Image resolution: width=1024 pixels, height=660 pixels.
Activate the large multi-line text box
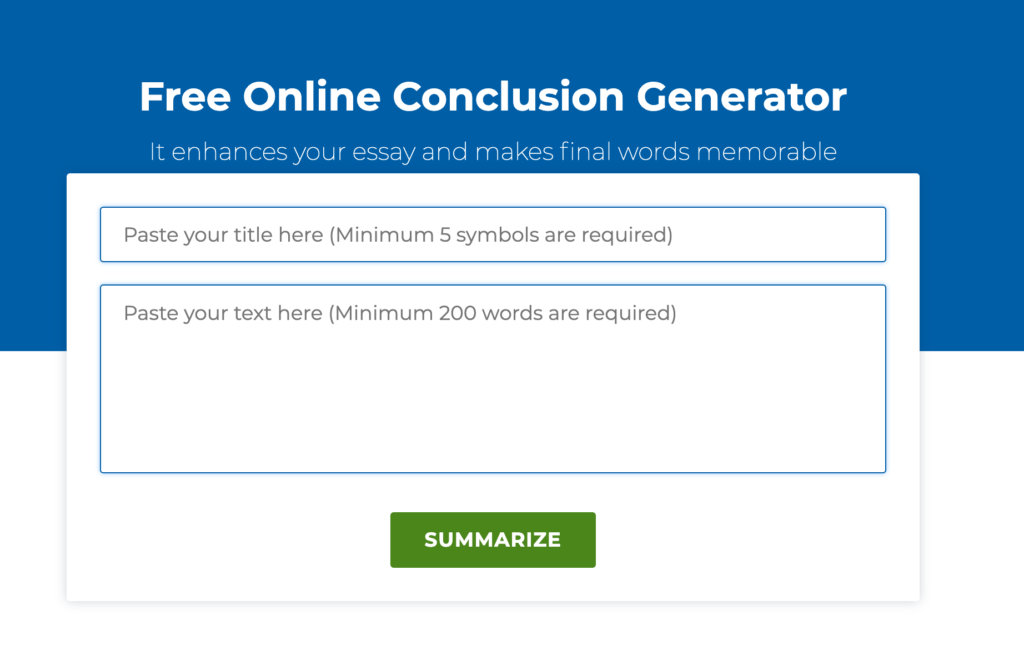click(492, 378)
